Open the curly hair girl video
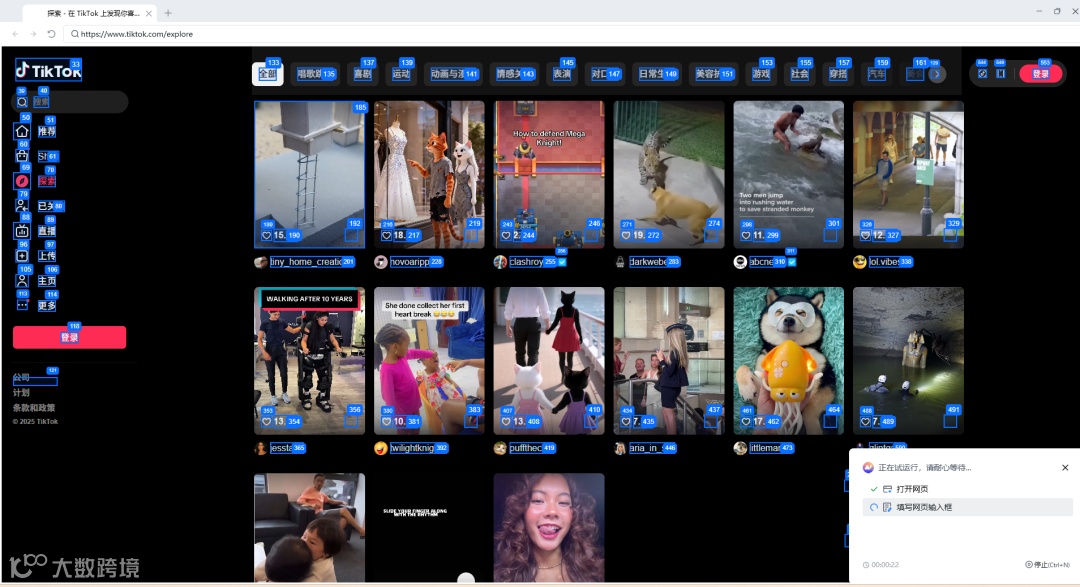1080x587 pixels. coord(549,528)
